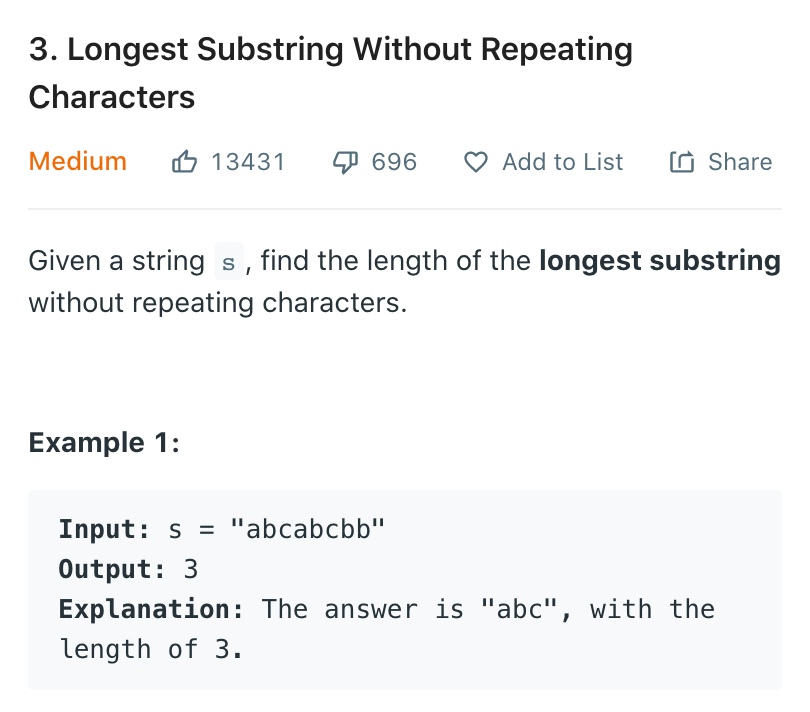Click the Example 1 heading
Image resolution: width=810 pixels, height=712 pixels.
tap(104, 442)
